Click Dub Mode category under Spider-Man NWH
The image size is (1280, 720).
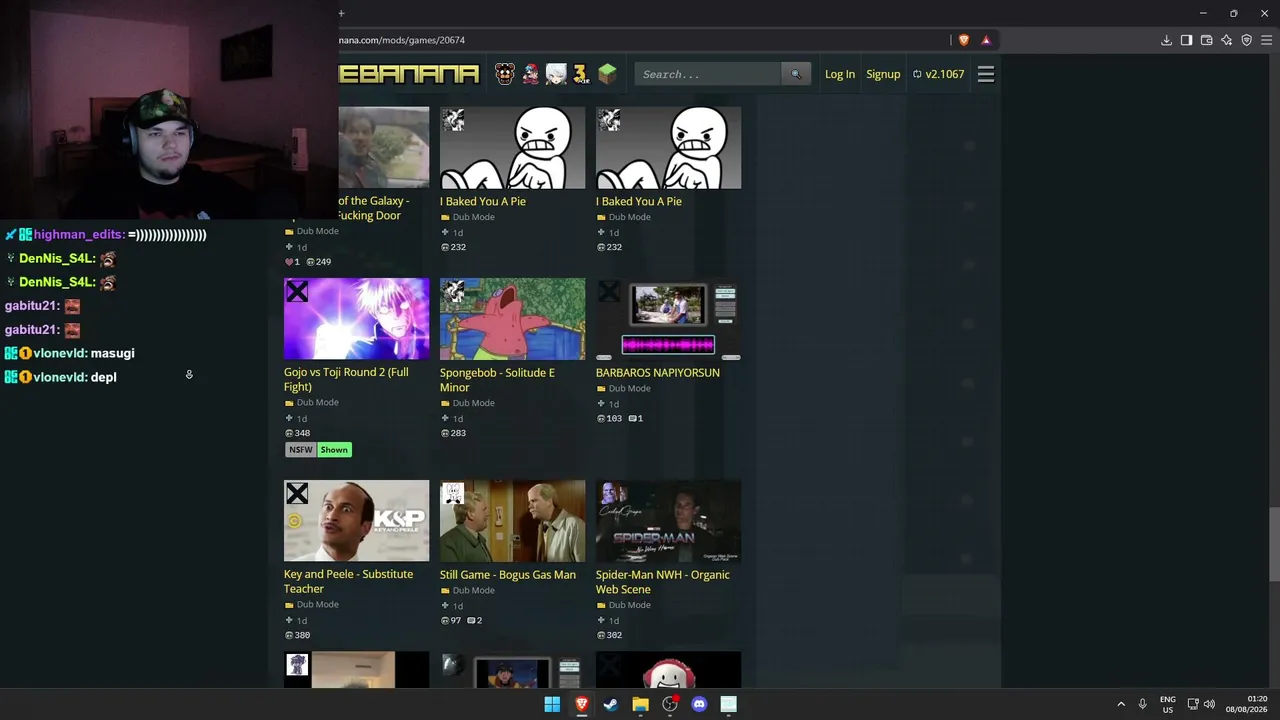[629, 605]
